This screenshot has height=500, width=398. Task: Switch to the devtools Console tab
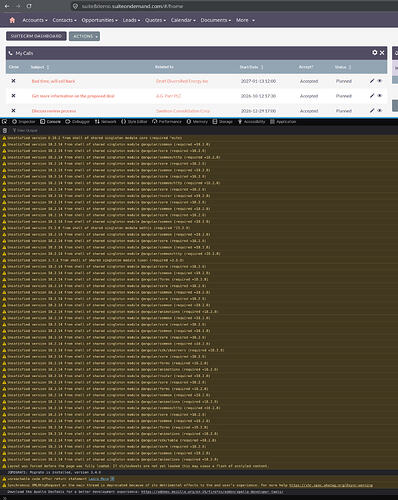(x=51, y=122)
